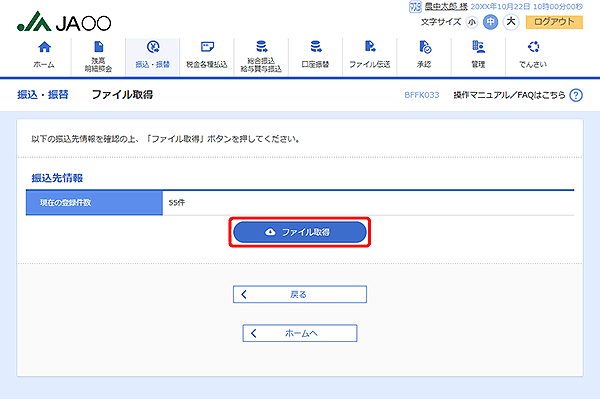Set text size to large (大)

click(x=511, y=22)
